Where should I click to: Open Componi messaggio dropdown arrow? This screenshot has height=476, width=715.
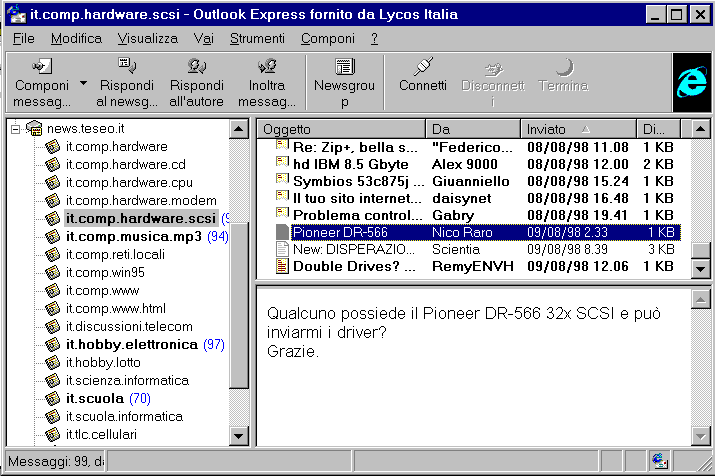coord(84,84)
